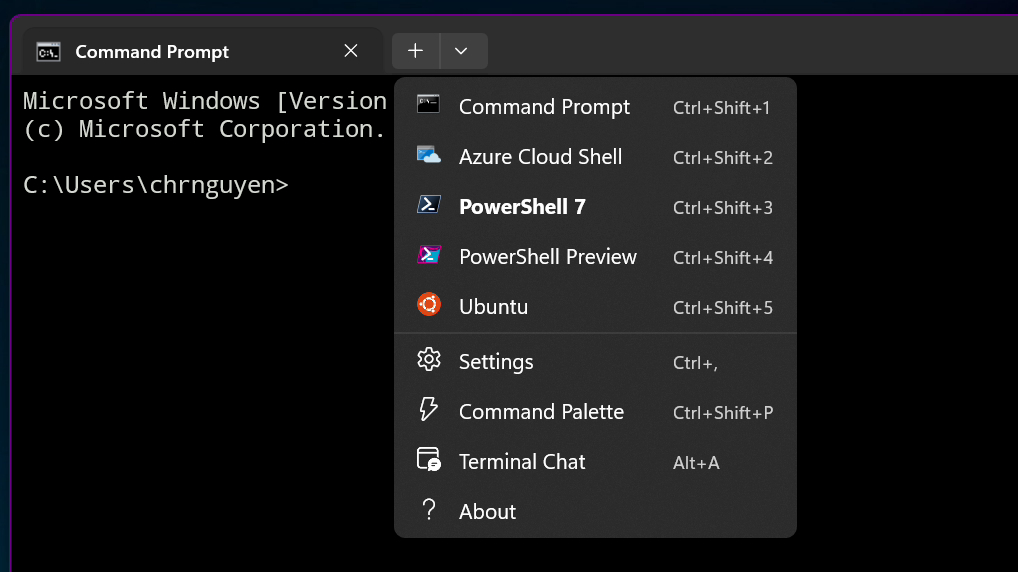Collapse the new tab dropdown chevron
This screenshot has height=572, width=1018.
pyautogui.click(x=461, y=51)
